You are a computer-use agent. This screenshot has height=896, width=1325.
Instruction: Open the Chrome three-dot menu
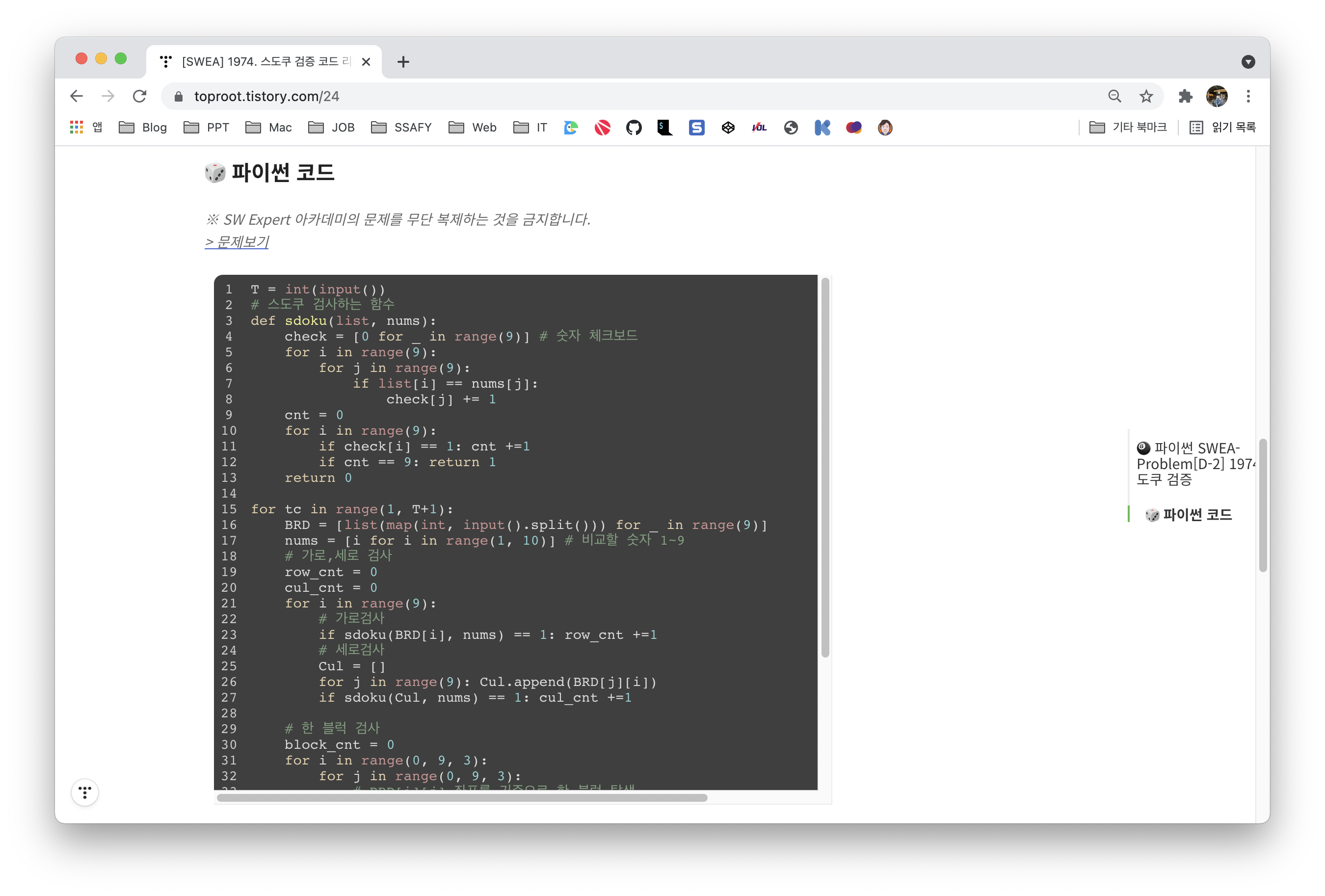tap(1248, 96)
